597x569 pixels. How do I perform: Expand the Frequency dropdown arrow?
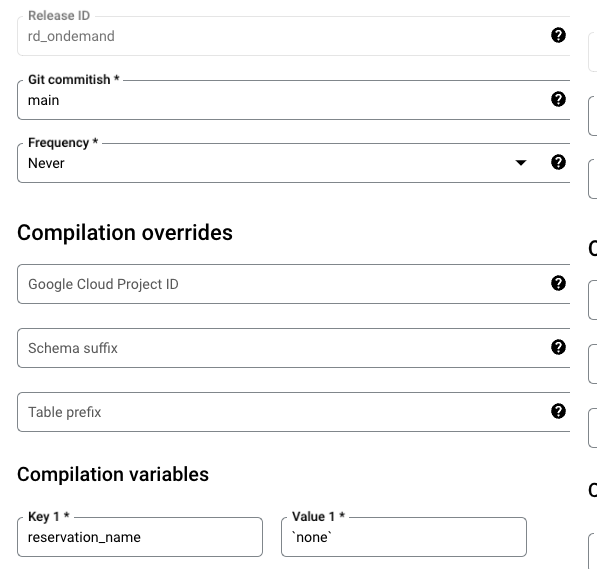click(x=520, y=163)
